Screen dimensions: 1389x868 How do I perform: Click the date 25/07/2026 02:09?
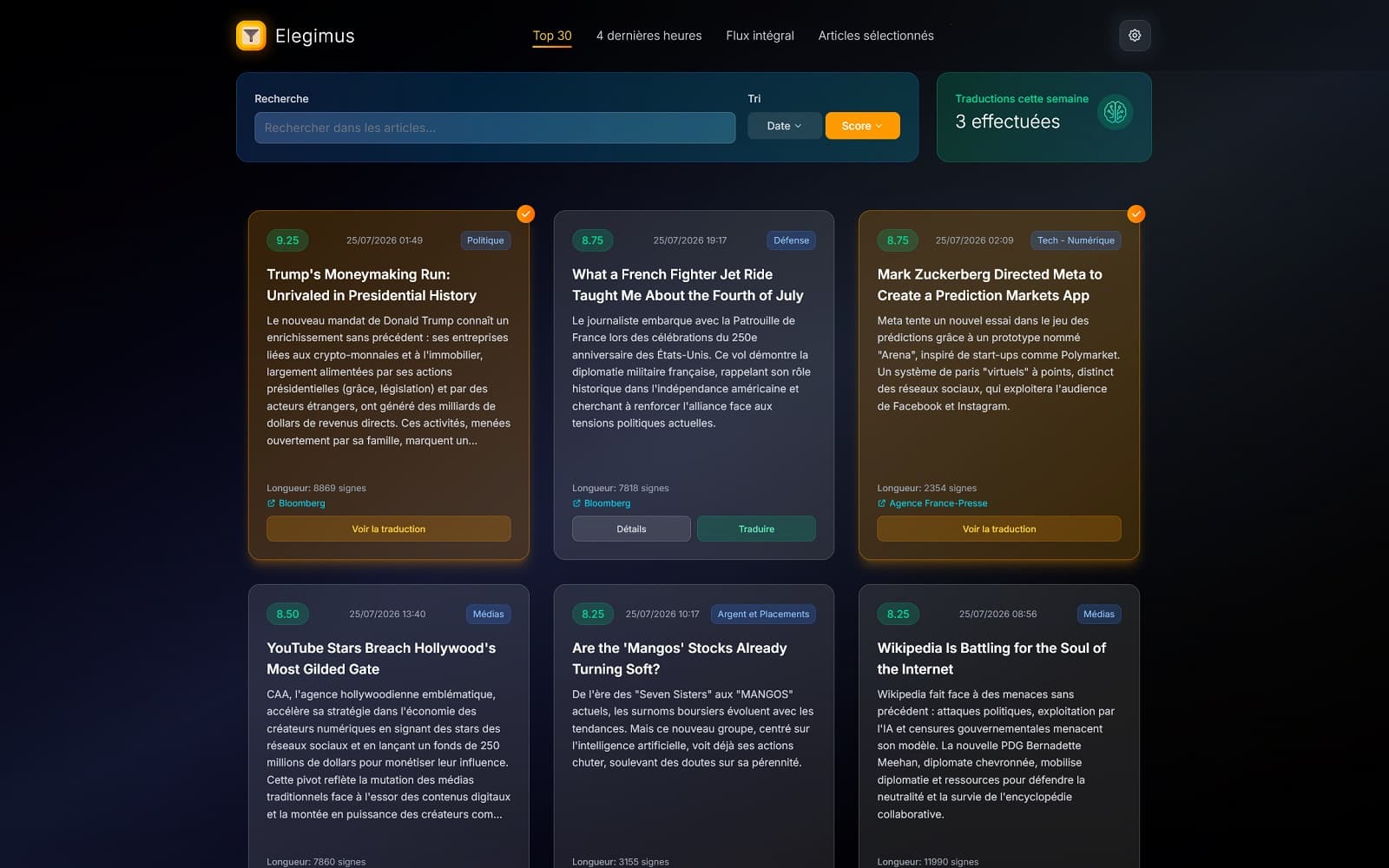pos(974,240)
